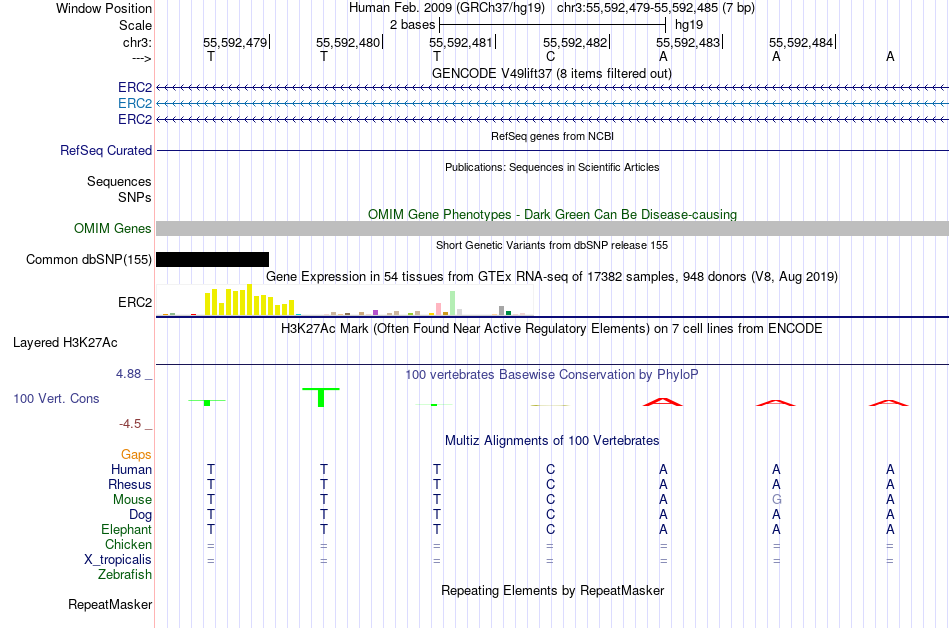Click the Scale label

(x=135, y=25)
